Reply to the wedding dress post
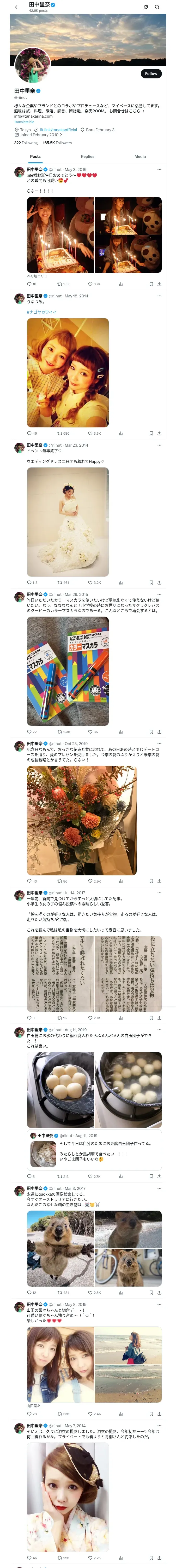 coord(32,583)
